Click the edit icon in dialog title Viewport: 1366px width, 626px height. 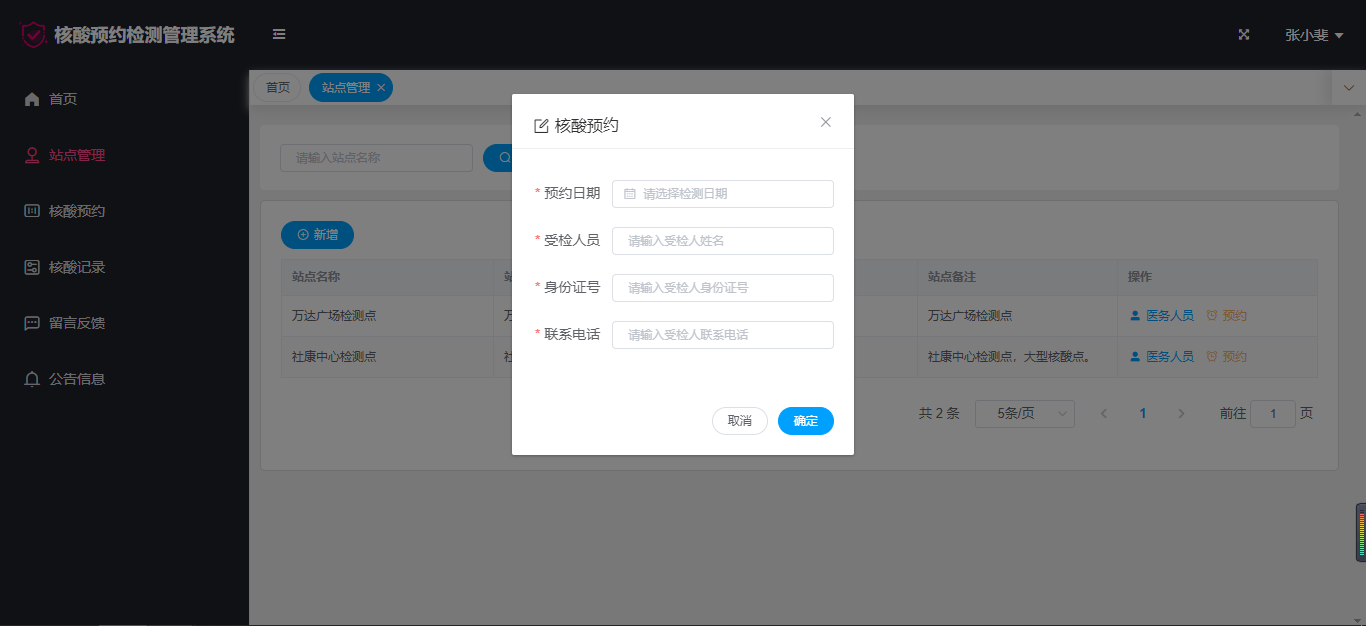pos(541,126)
